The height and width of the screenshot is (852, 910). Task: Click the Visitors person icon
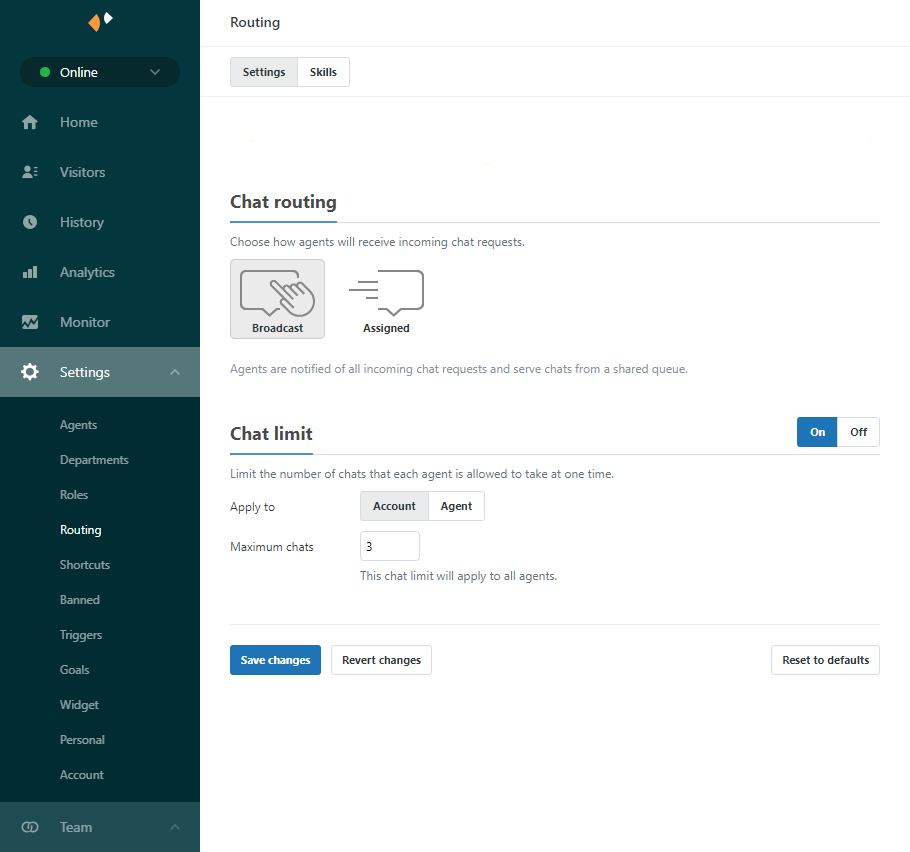(x=30, y=172)
